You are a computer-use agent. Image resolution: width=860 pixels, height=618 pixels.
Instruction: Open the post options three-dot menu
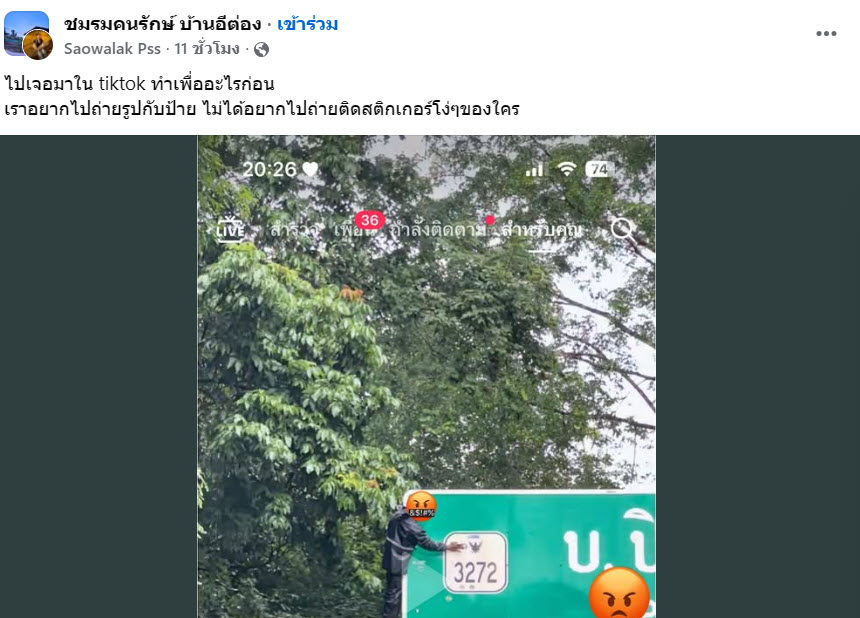(826, 33)
